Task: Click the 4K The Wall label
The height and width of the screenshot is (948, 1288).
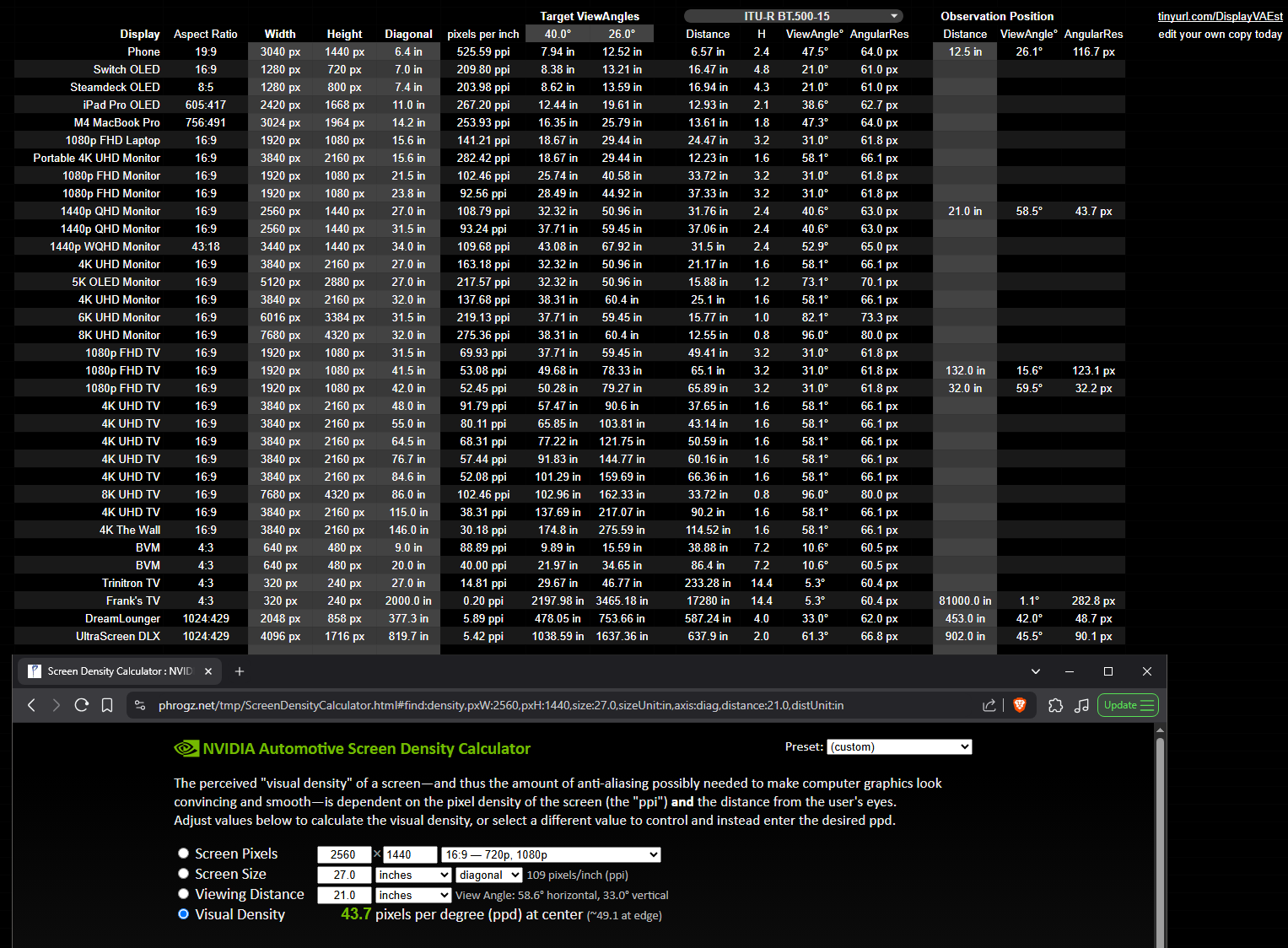Action: [x=130, y=530]
